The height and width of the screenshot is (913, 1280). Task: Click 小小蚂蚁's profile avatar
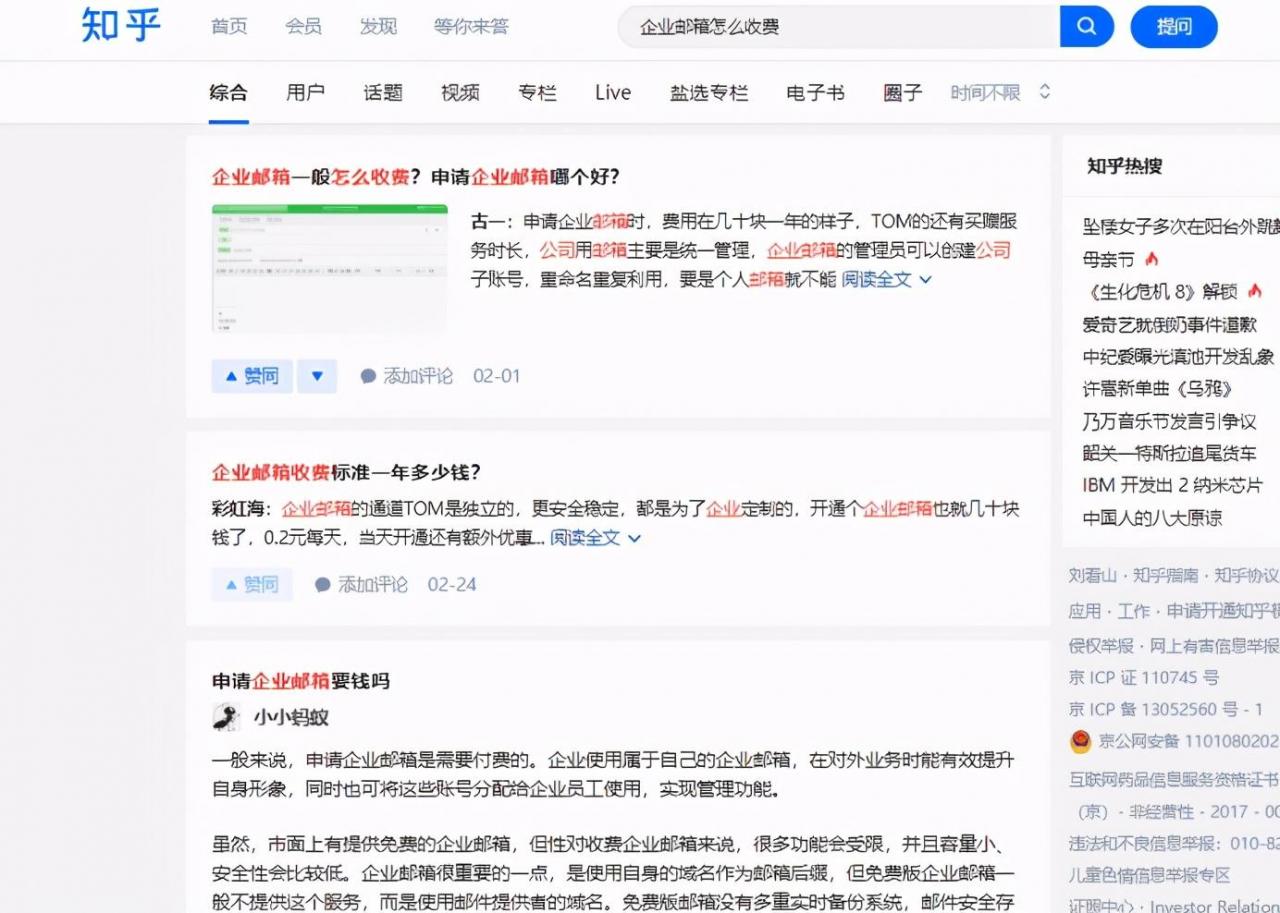point(226,717)
